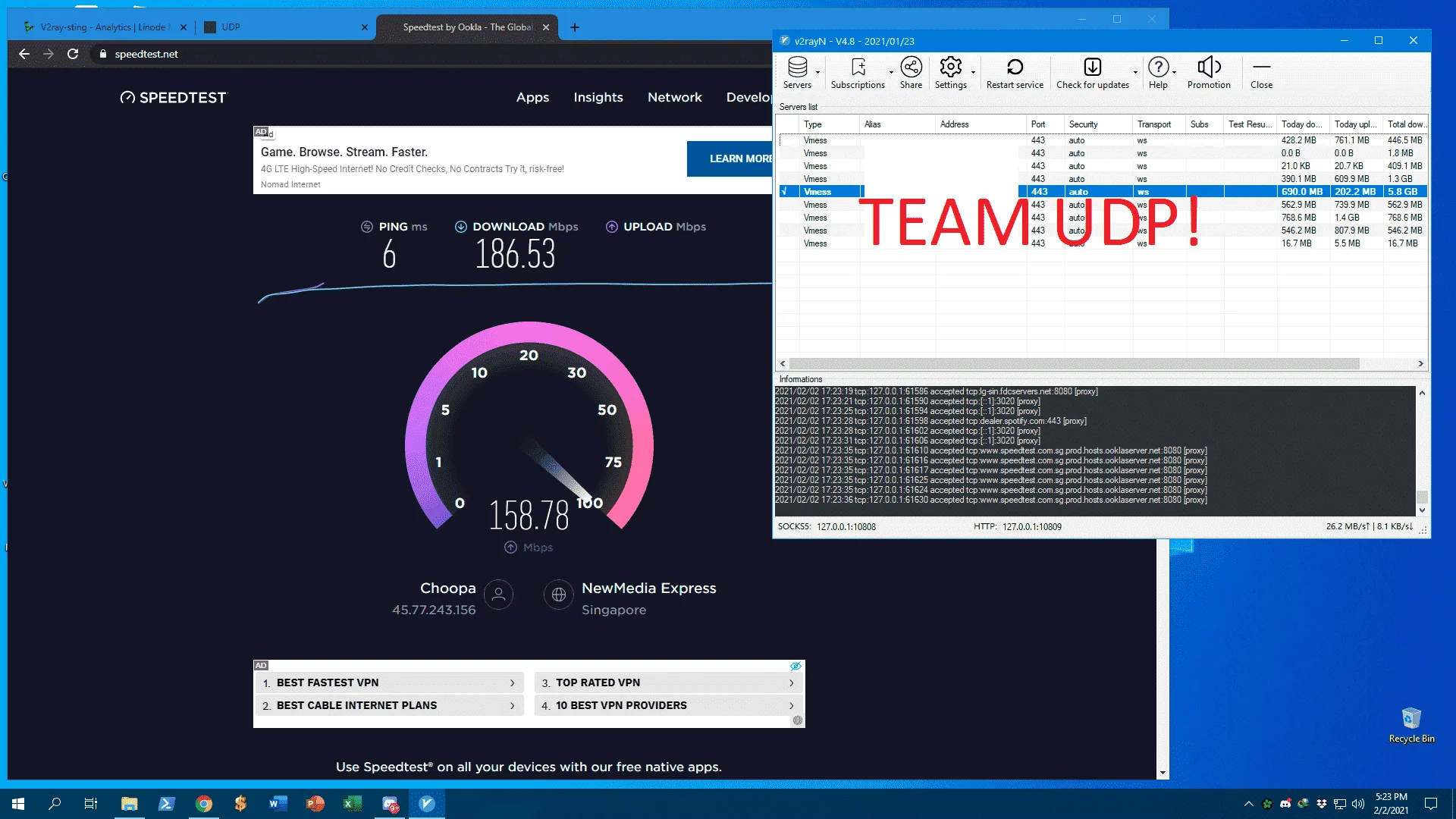Image resolution: width=1456 pixels, height=819 pixels.
Task: Click BEST CABLE INTERNET PLANS link
Action: coord(390,705)
